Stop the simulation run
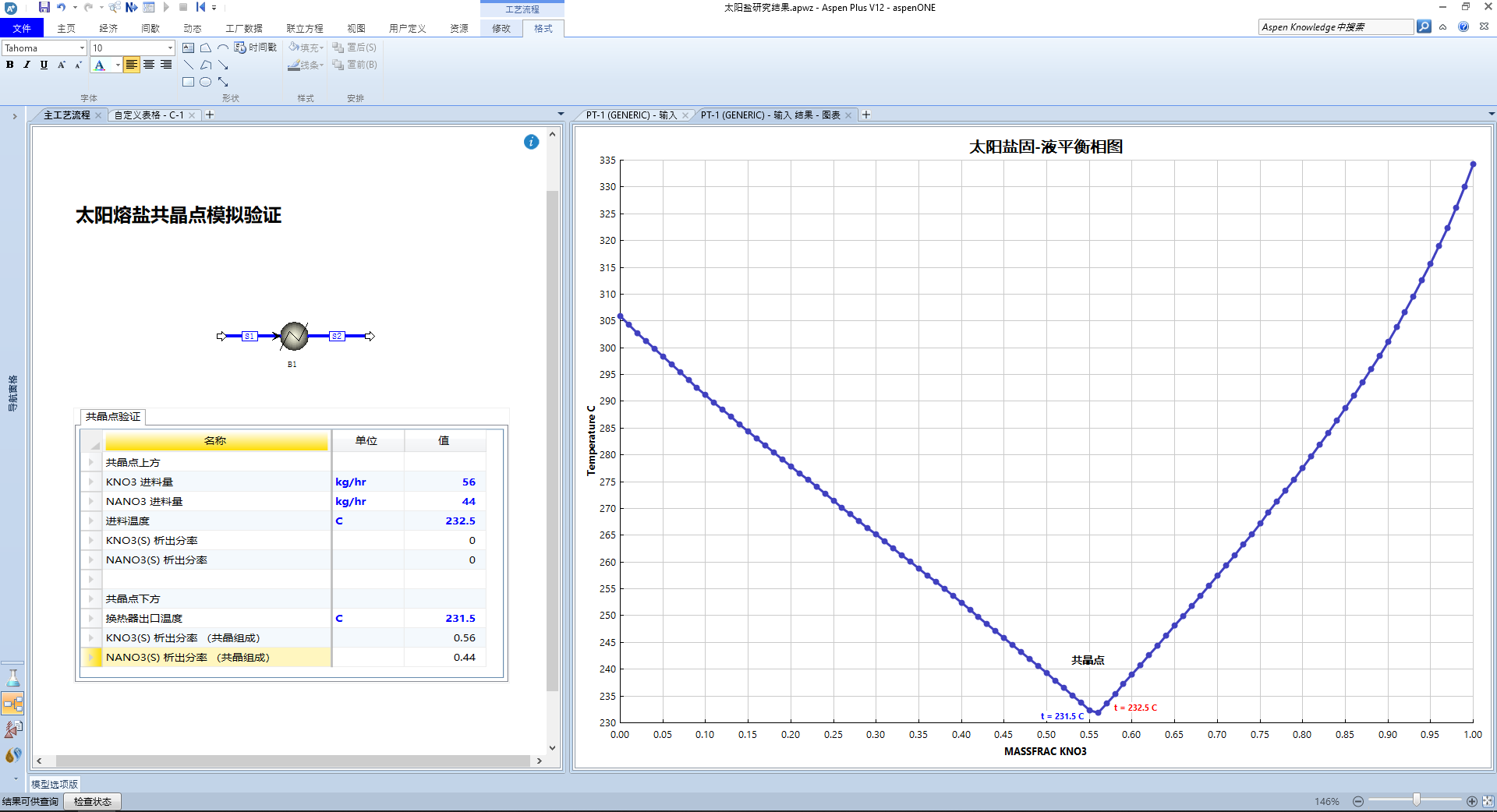 click(x=183, y=7)
